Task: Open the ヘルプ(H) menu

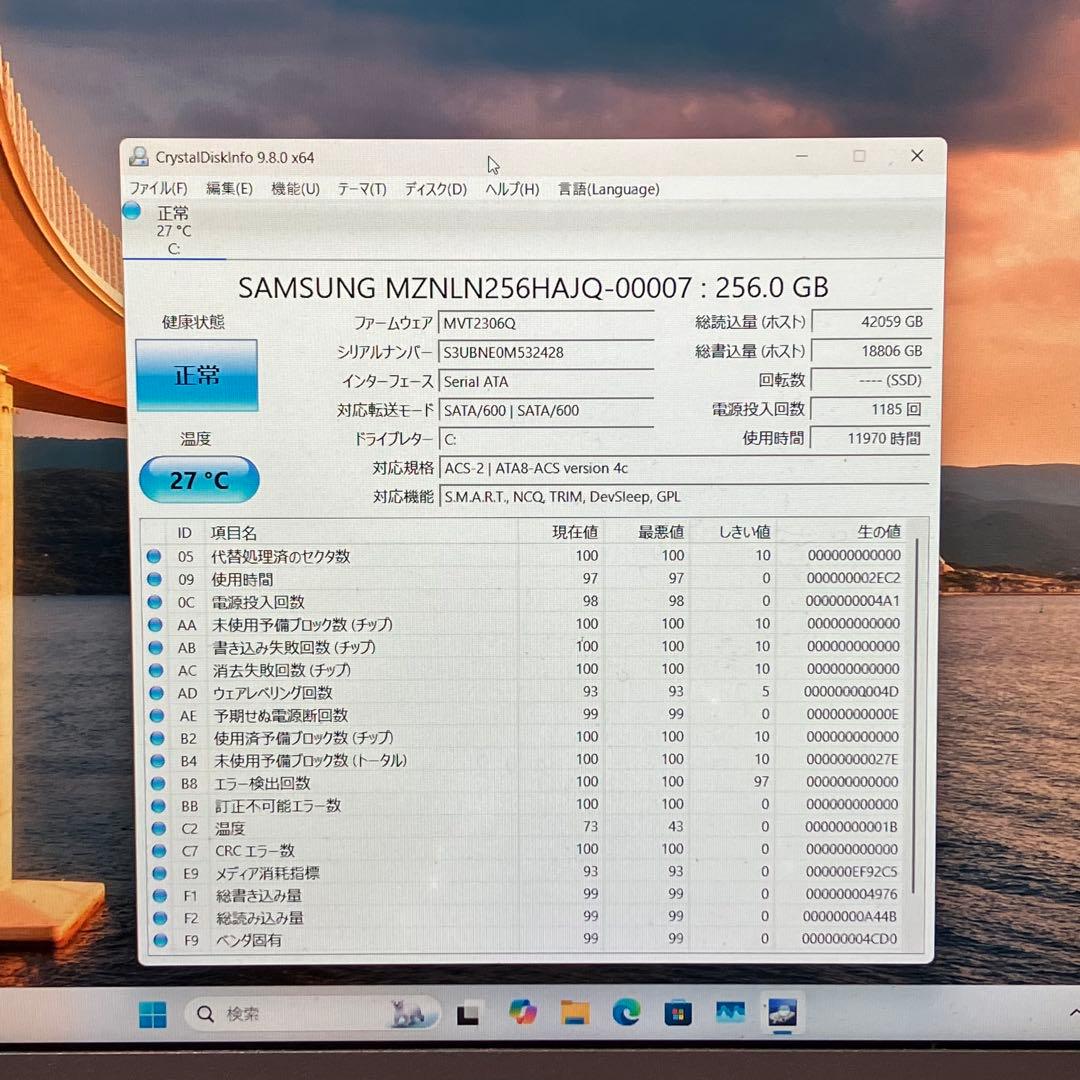Action: click(x=512, y=189)
